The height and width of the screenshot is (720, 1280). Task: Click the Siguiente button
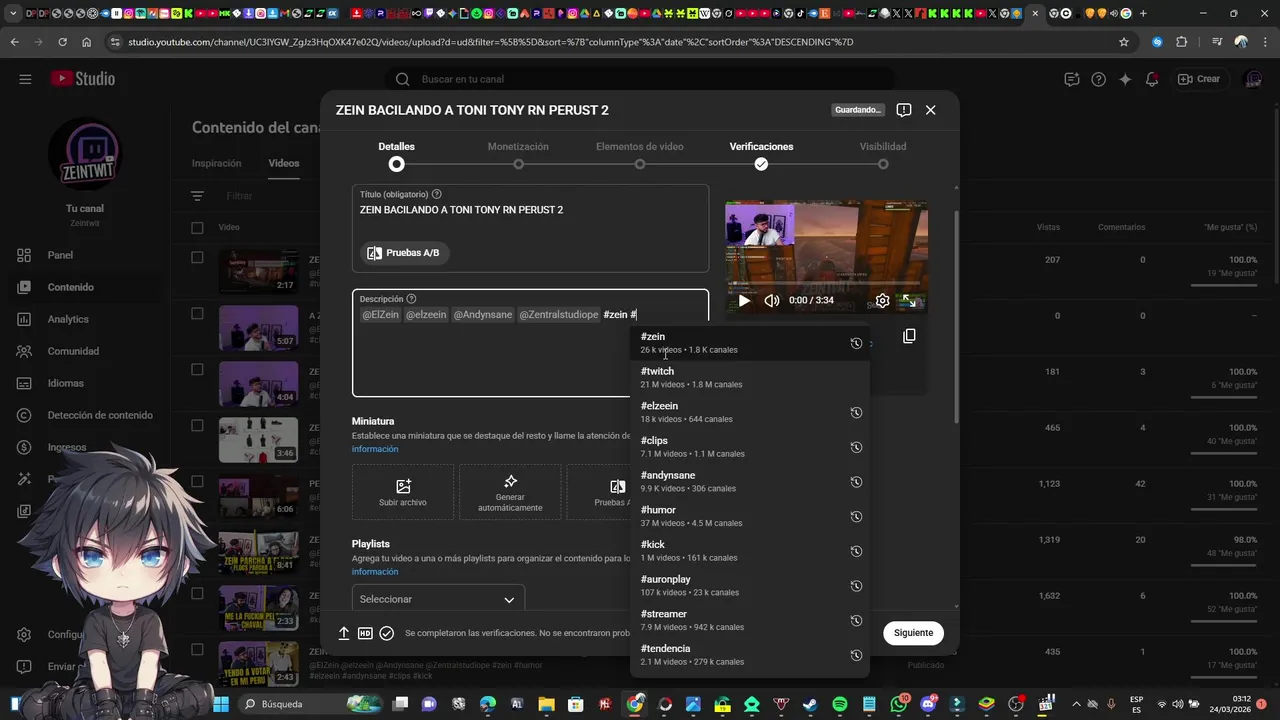click(x=913, y=632)
